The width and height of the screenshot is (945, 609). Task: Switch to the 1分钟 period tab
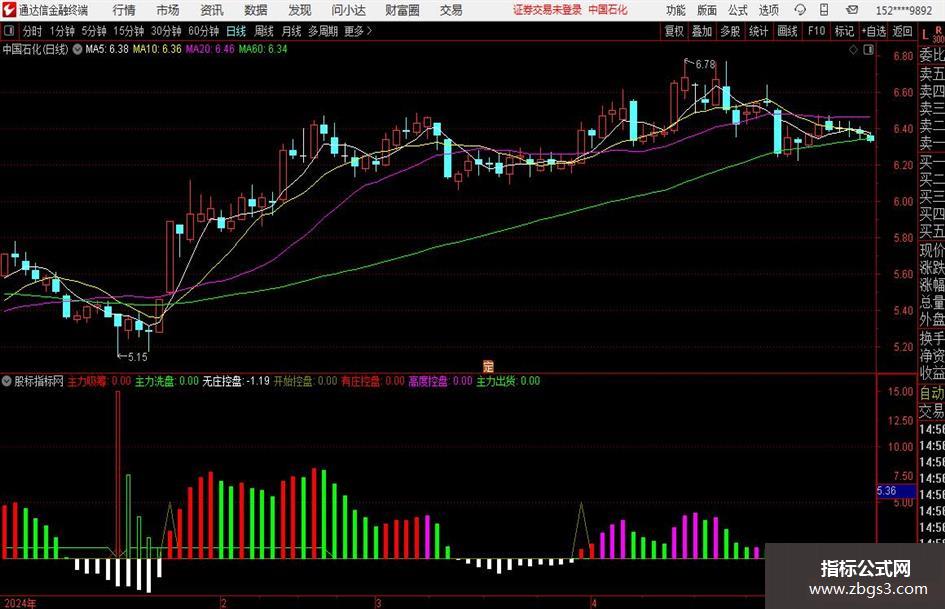pos(62,31)
